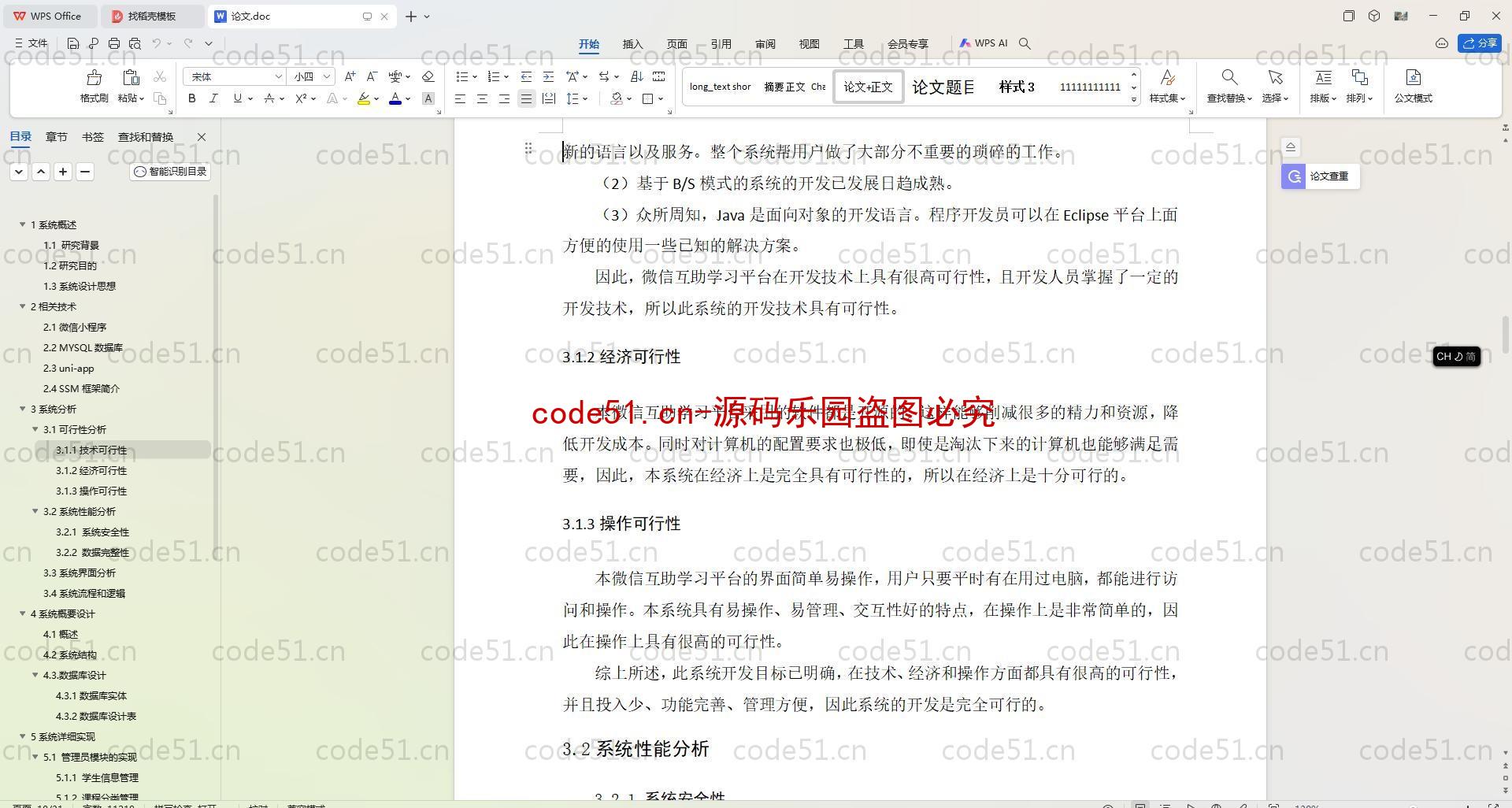Collapse the 4.3.数据库设计 outline node
Viewport: 1512px width, 808px height.
click(x=35, y=675)
